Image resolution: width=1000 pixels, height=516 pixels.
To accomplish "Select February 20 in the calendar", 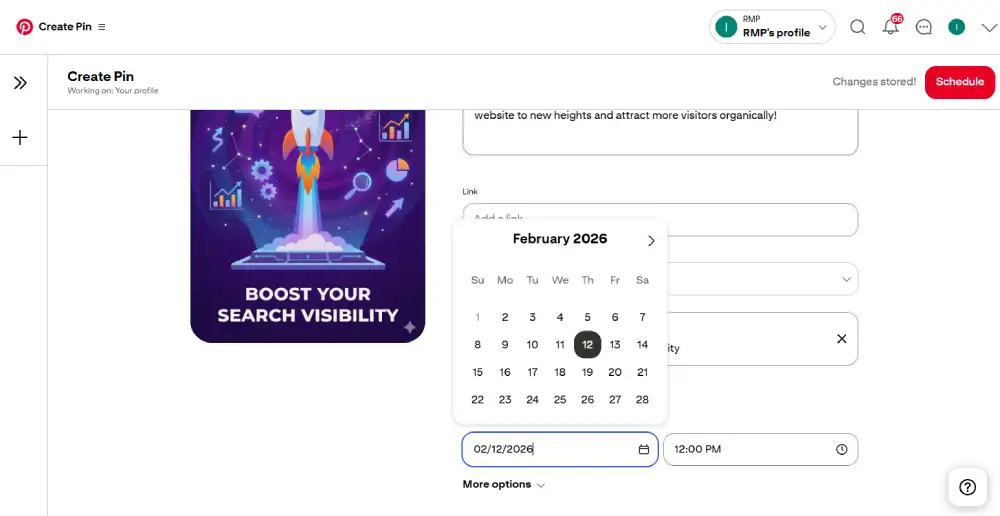I will (615, 372).
